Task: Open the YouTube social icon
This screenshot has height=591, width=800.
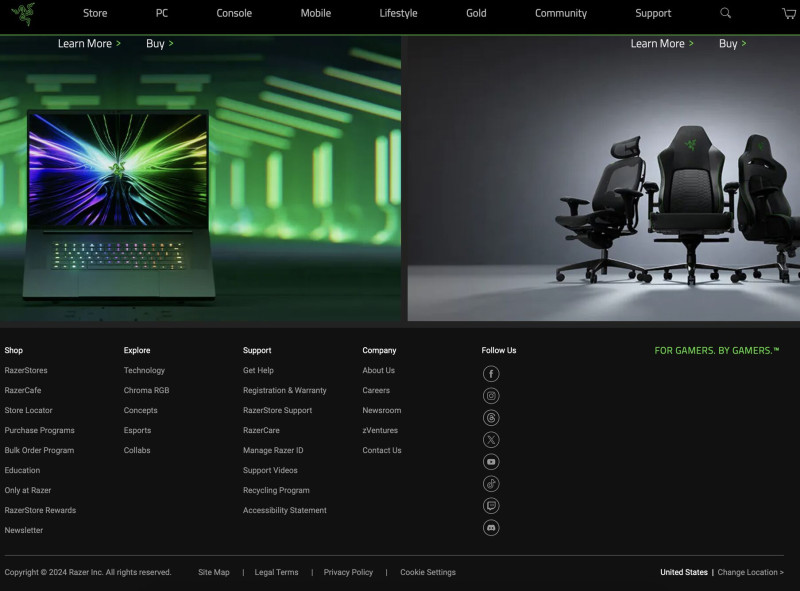Action: point(491,462)
